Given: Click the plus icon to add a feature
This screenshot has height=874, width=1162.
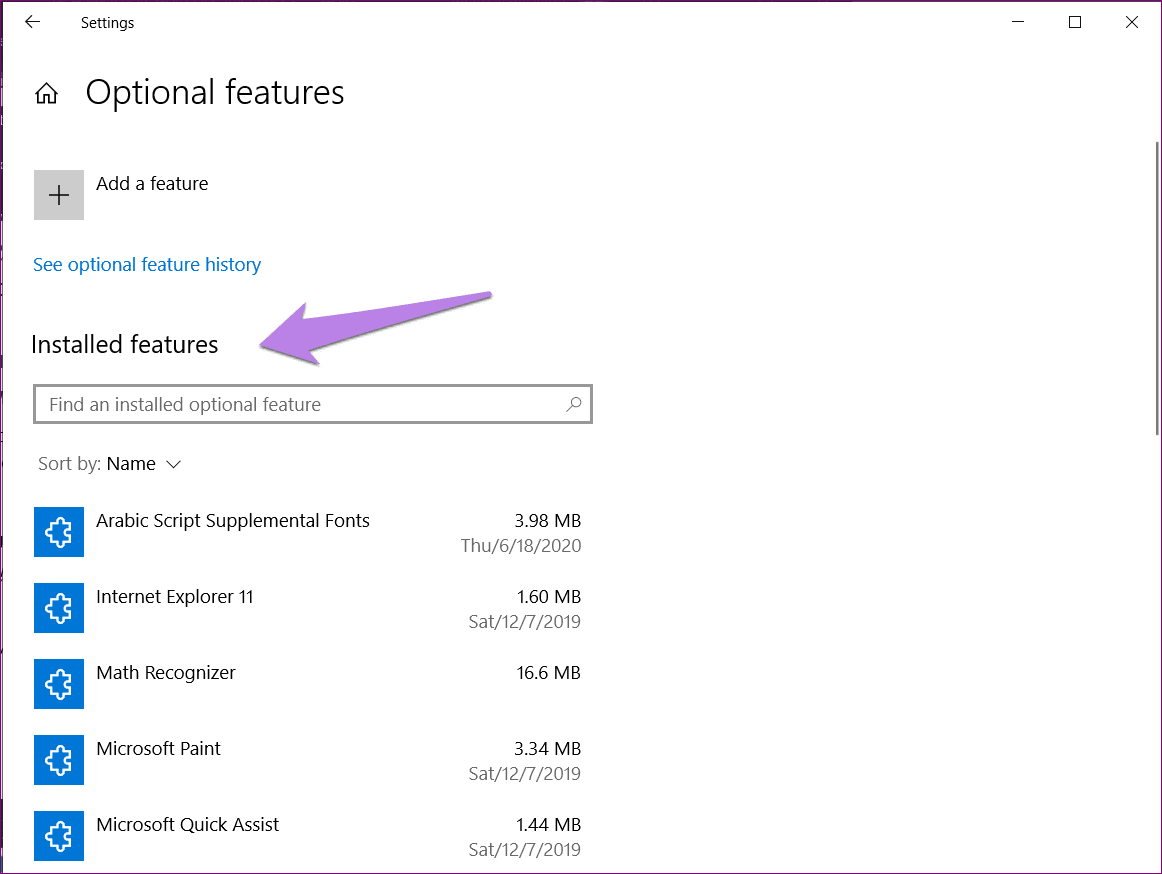Looking at the screenshot, I should point(58,194).
